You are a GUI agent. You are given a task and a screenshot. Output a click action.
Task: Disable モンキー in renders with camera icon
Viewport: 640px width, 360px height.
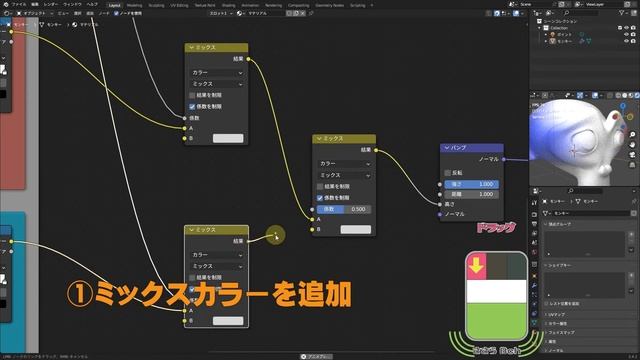pyautogui.click(x=633, y=41)
